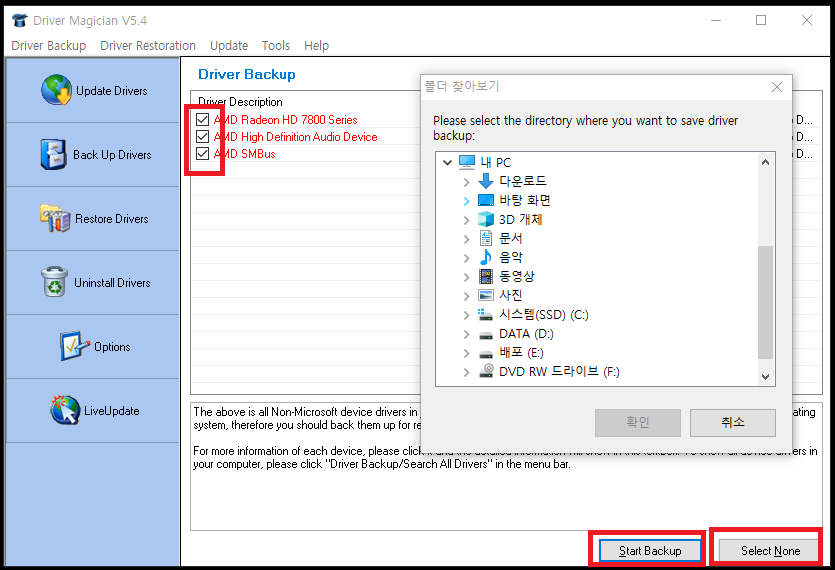Select 시스템(SSD) (C:) label in tree

543,315
